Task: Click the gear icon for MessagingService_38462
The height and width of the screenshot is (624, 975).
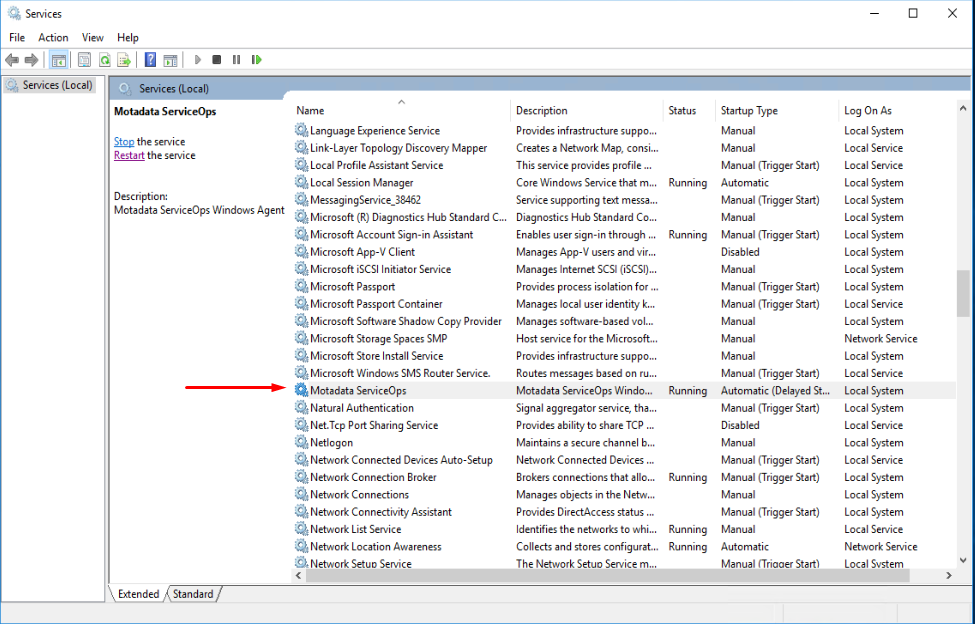Action: pyautogui.click(x=302, y=200)
